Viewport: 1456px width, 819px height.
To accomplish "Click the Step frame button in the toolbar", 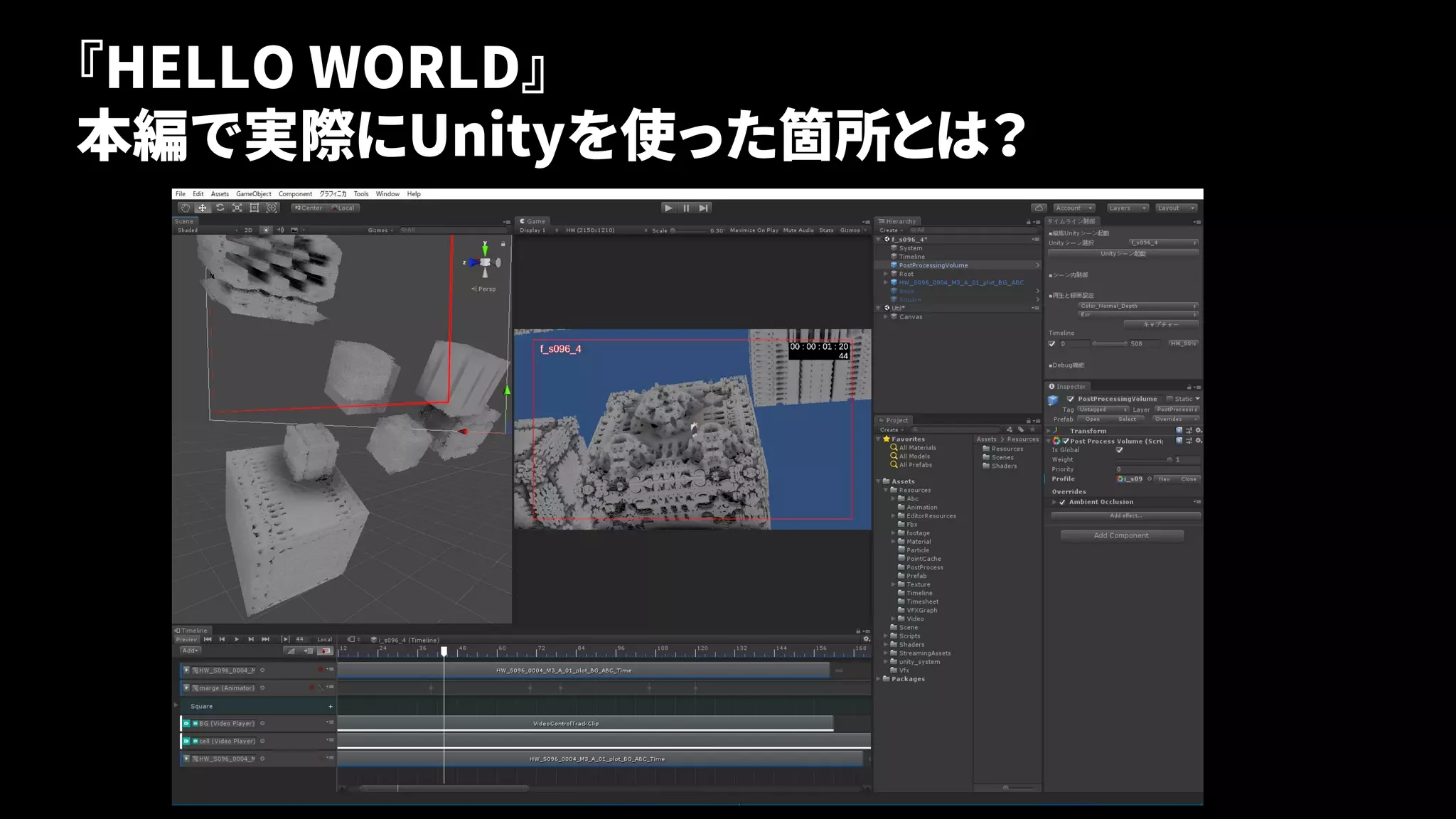I will tap(704, 208).
